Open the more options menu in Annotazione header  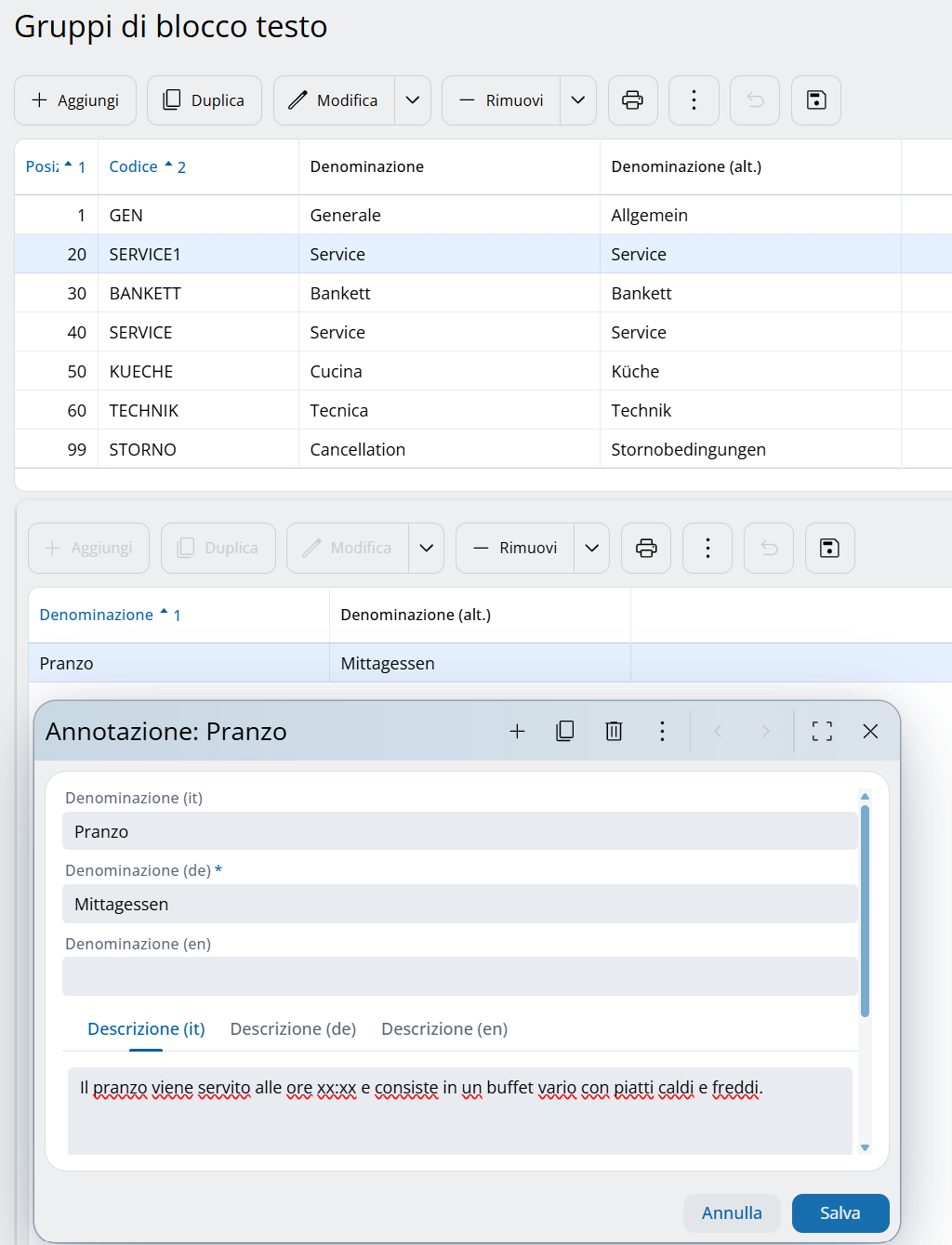662,732
